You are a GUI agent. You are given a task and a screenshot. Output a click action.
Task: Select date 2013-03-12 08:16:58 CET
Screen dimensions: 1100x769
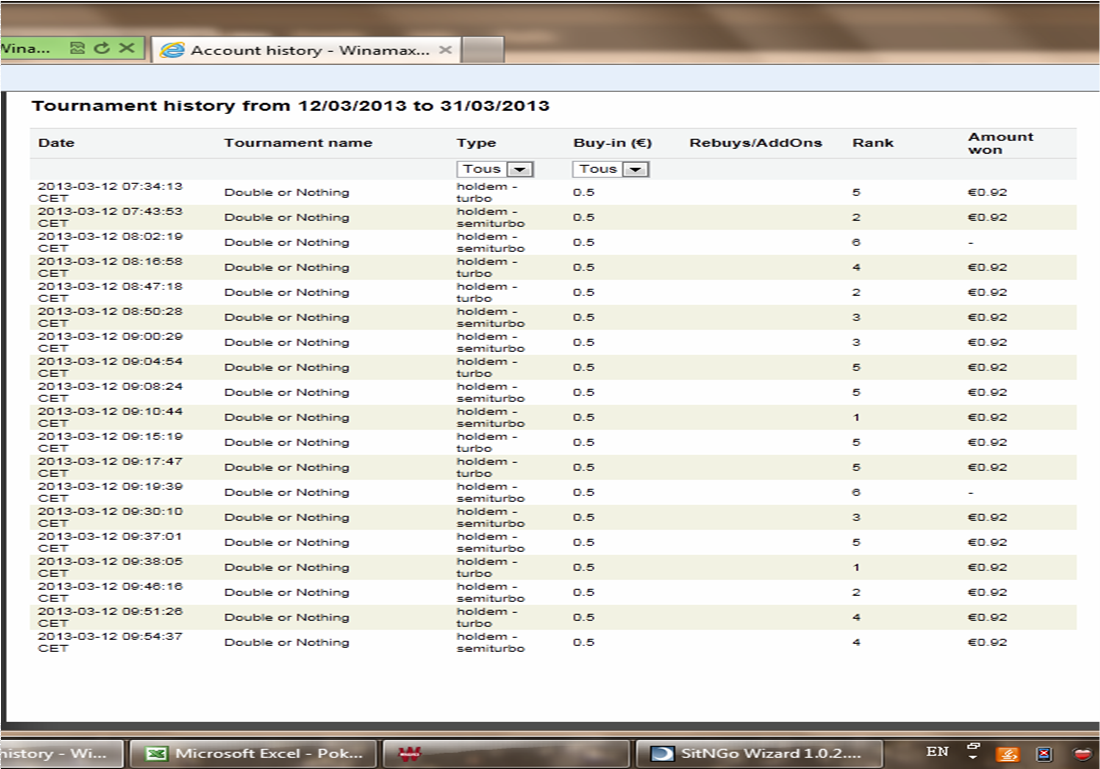(x=110, y=267)
